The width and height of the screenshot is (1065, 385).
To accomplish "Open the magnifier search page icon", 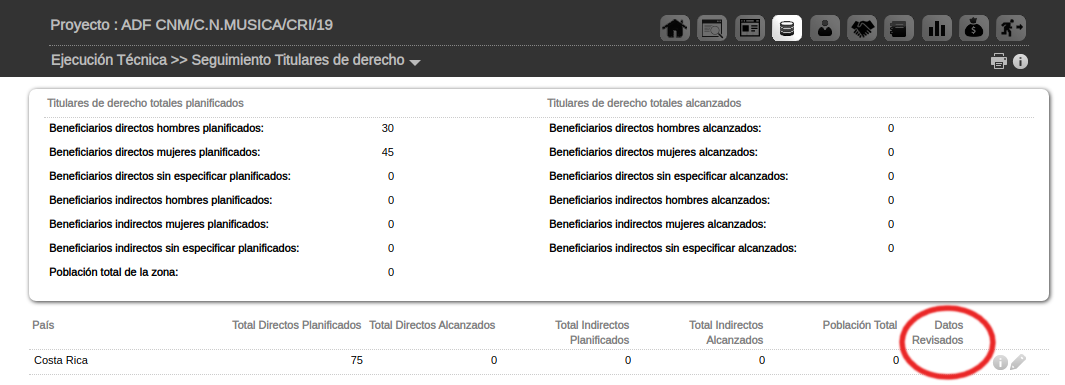I will click(x=712, y=28).
